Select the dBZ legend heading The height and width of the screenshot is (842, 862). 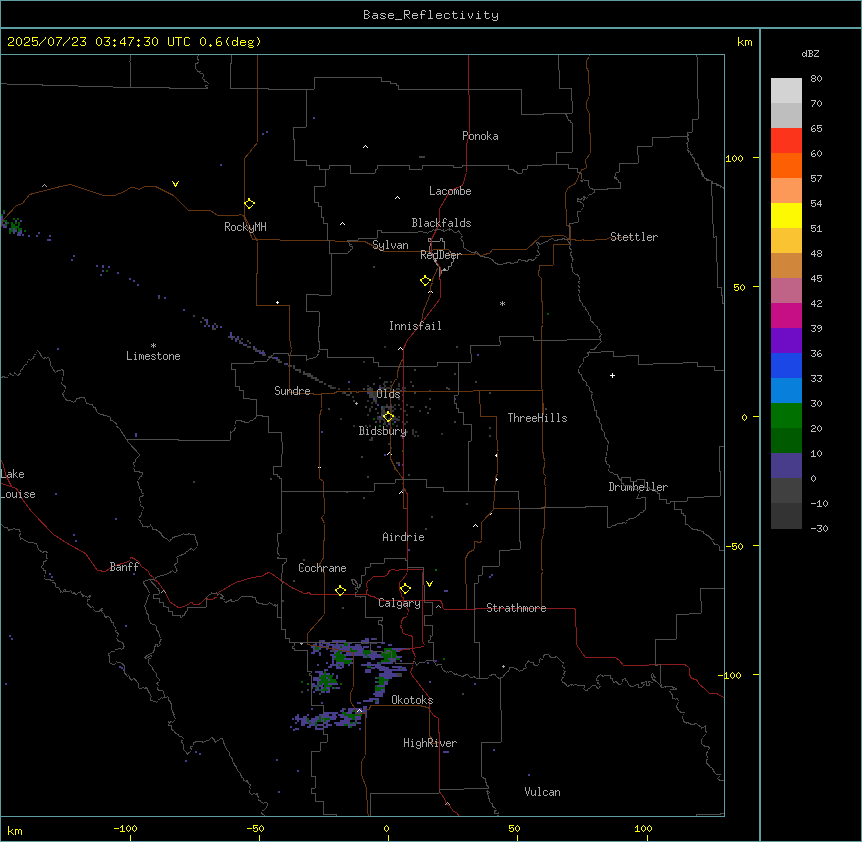click(810, 53)
